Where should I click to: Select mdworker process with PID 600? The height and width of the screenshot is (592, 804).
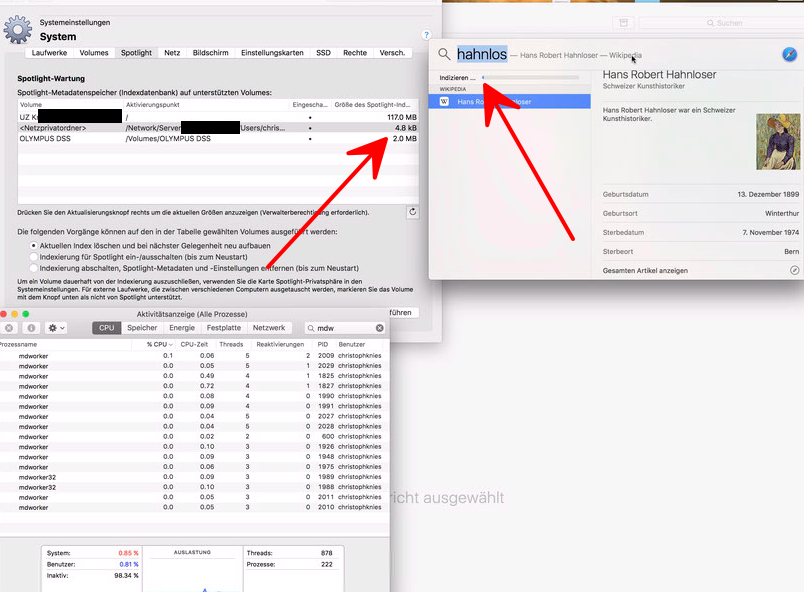point(194,437)
